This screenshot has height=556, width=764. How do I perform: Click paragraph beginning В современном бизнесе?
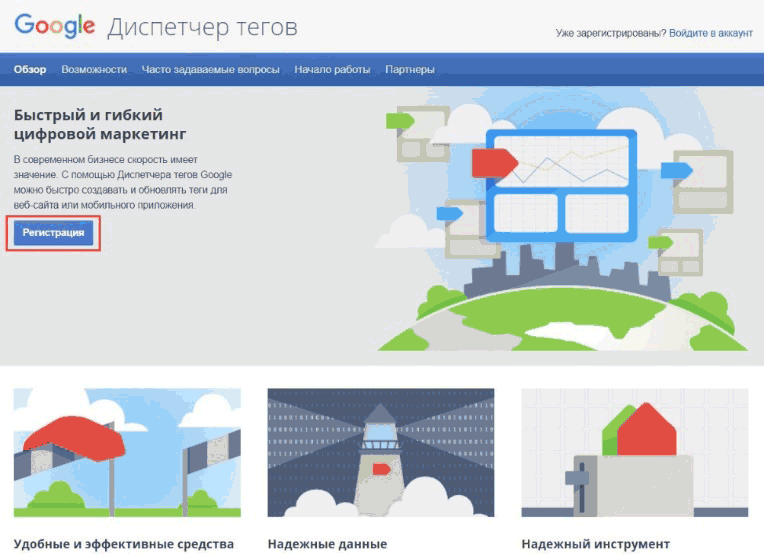pos(123,182)
